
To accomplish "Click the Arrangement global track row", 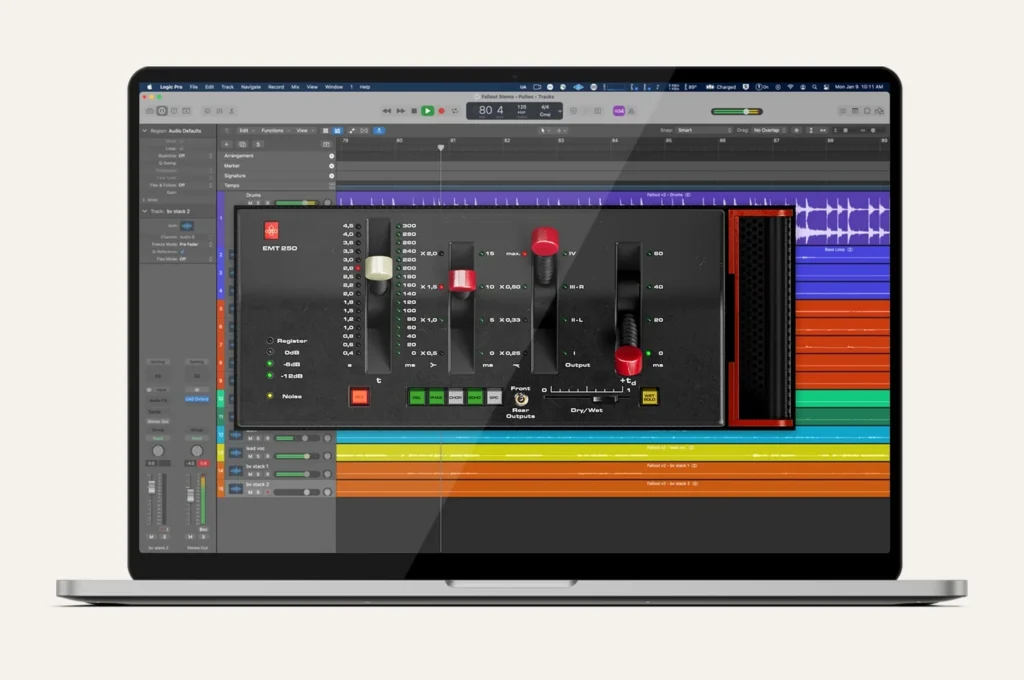I will pos(276,156).
